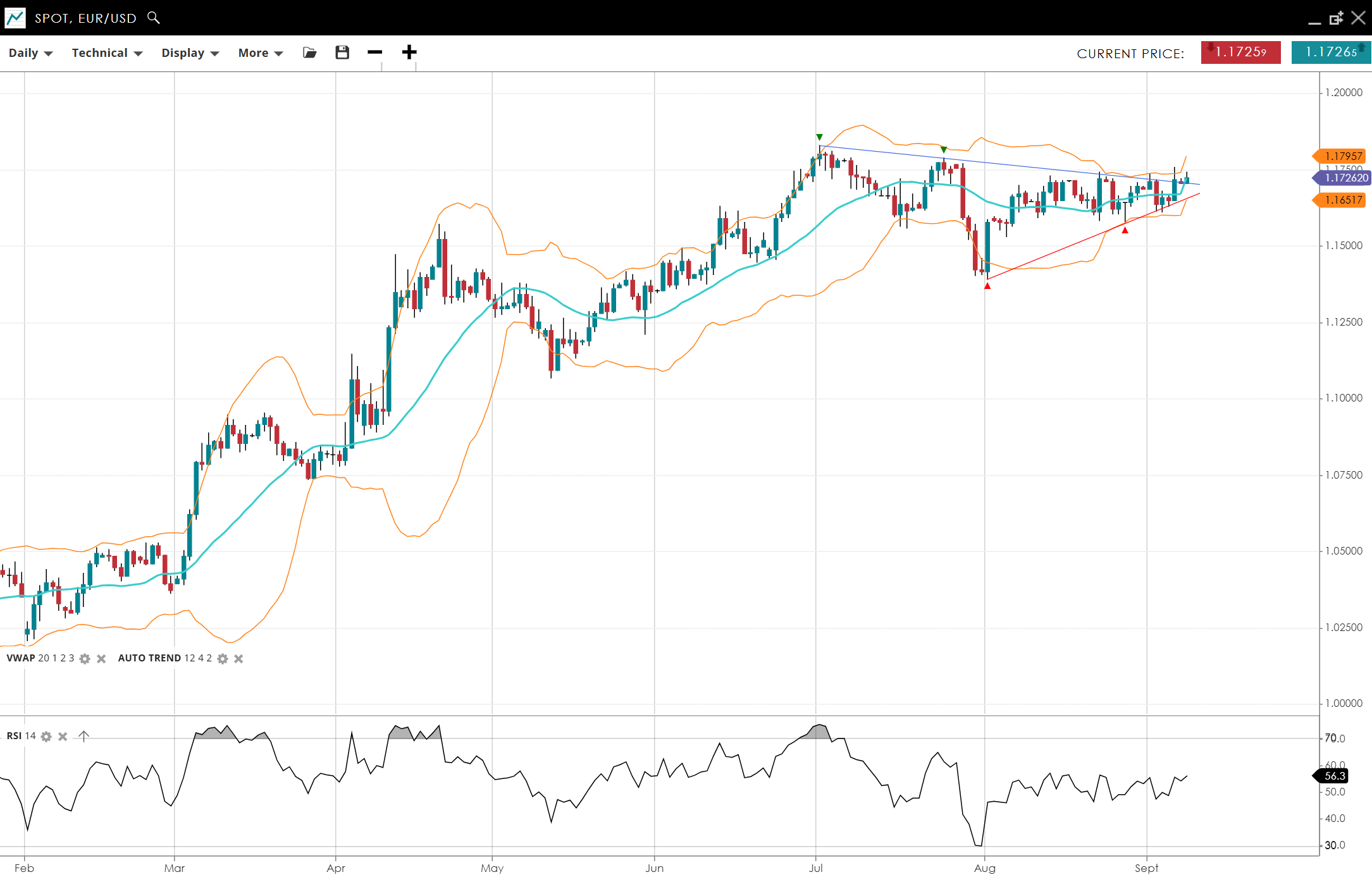The height and width of the screenshot is (877, 1372).
Task: Expand the Daily timeframe dropdown
Action: [30, 53]
